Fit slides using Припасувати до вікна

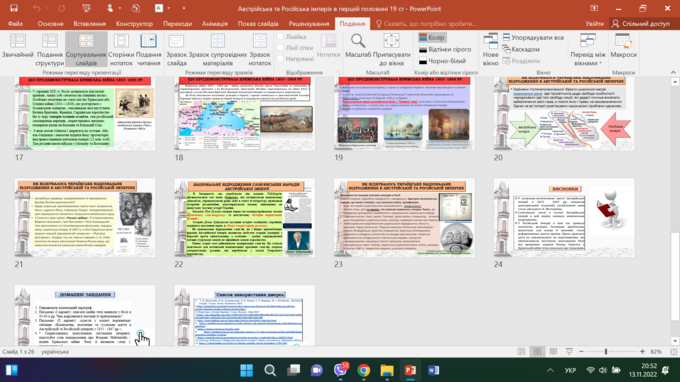[x=392, y=50]
